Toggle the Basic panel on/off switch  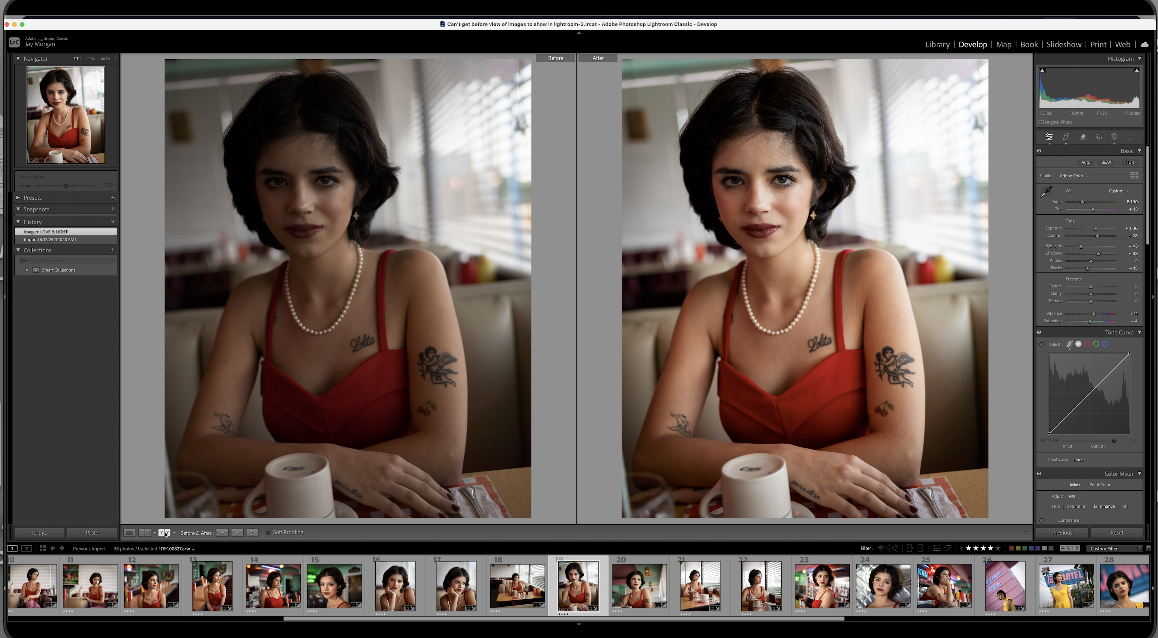1039,150
